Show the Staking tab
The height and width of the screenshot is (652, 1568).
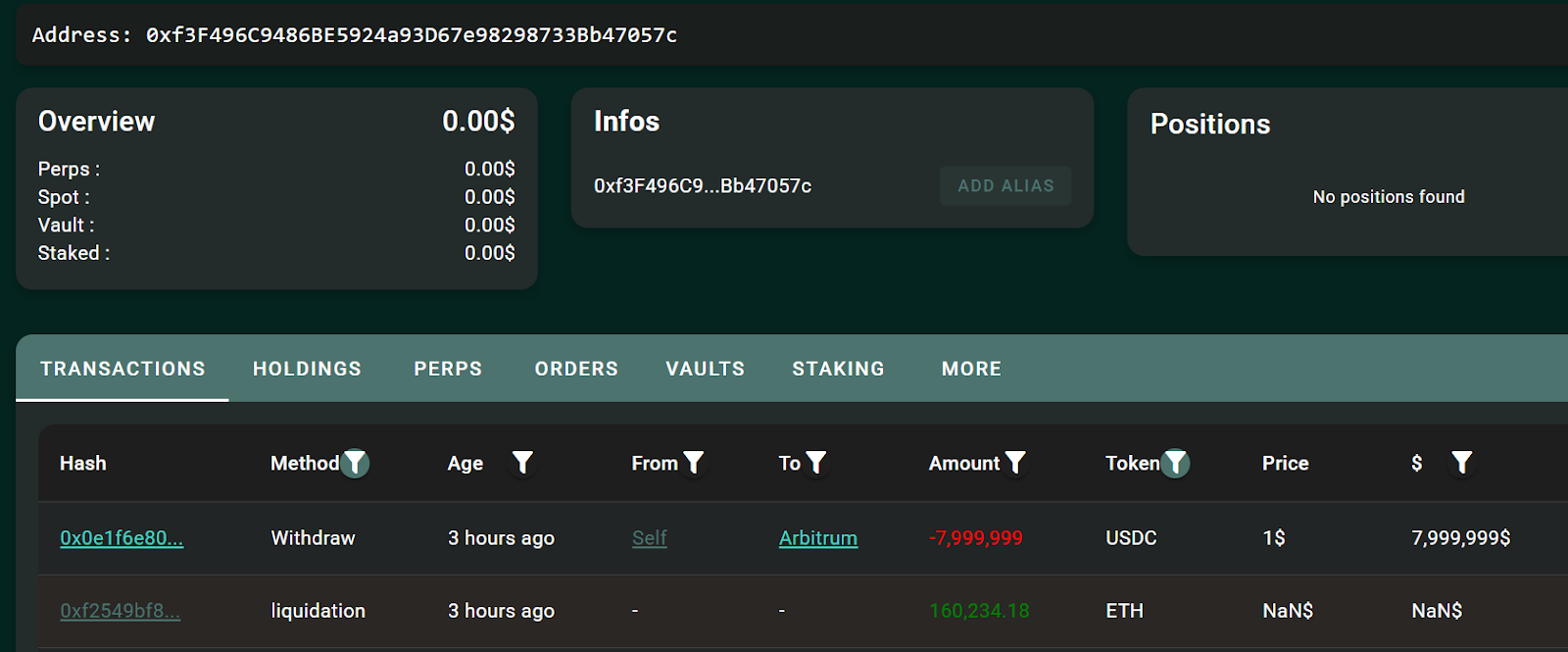(x=838, y=369)
